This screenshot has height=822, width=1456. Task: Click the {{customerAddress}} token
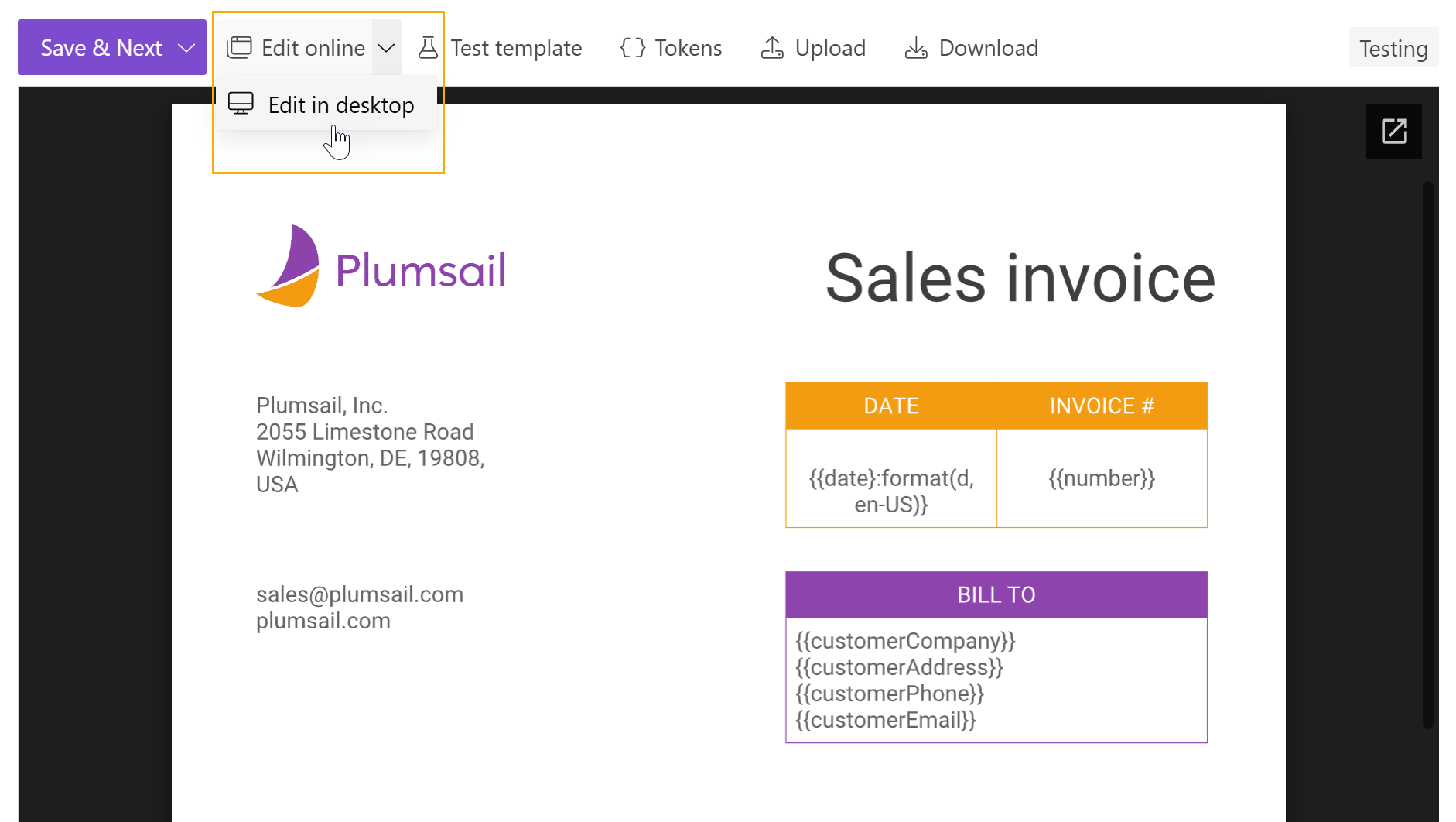click(x=899, y=667)
